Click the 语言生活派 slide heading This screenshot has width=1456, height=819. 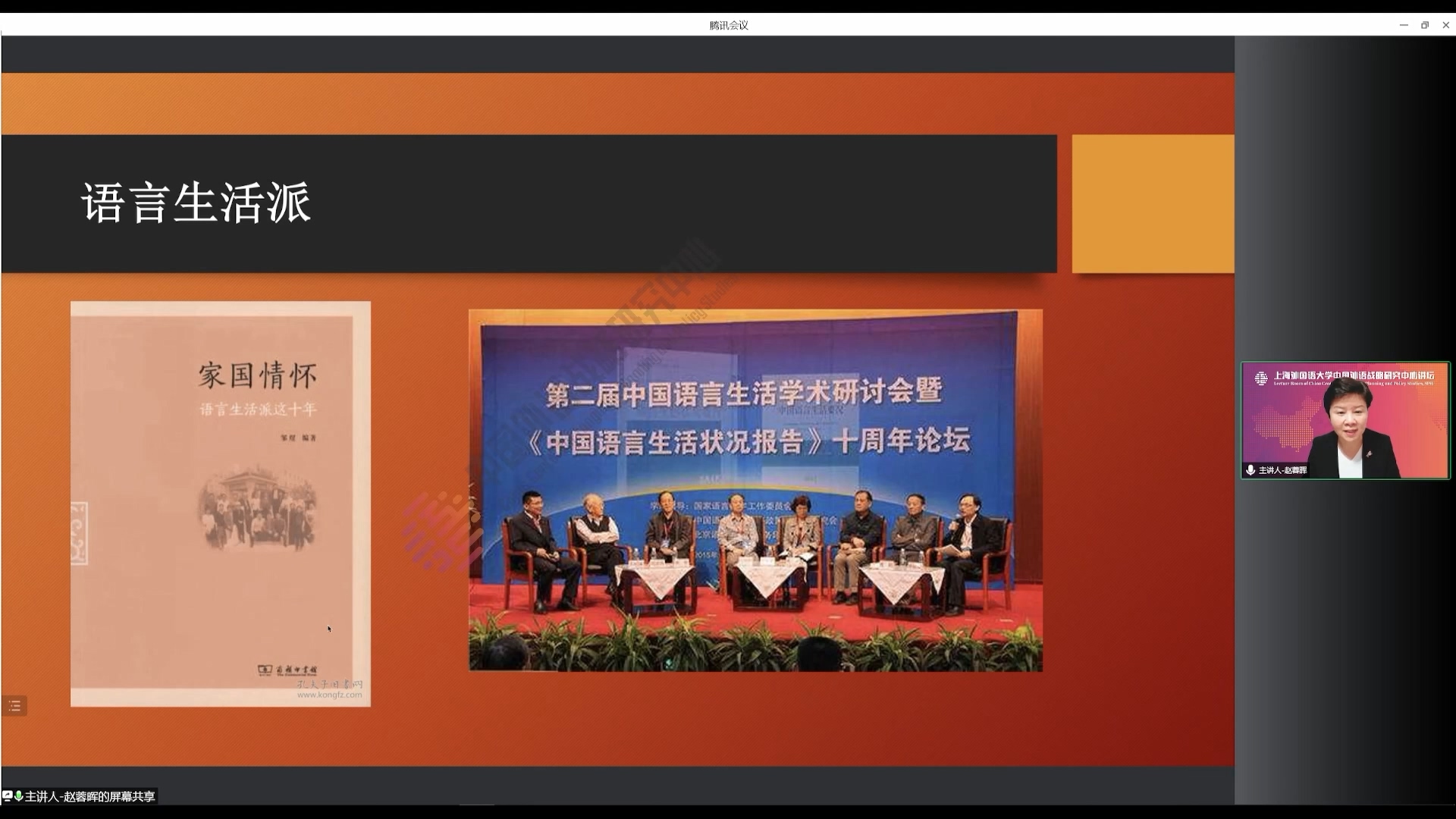(x=196, y=202)
